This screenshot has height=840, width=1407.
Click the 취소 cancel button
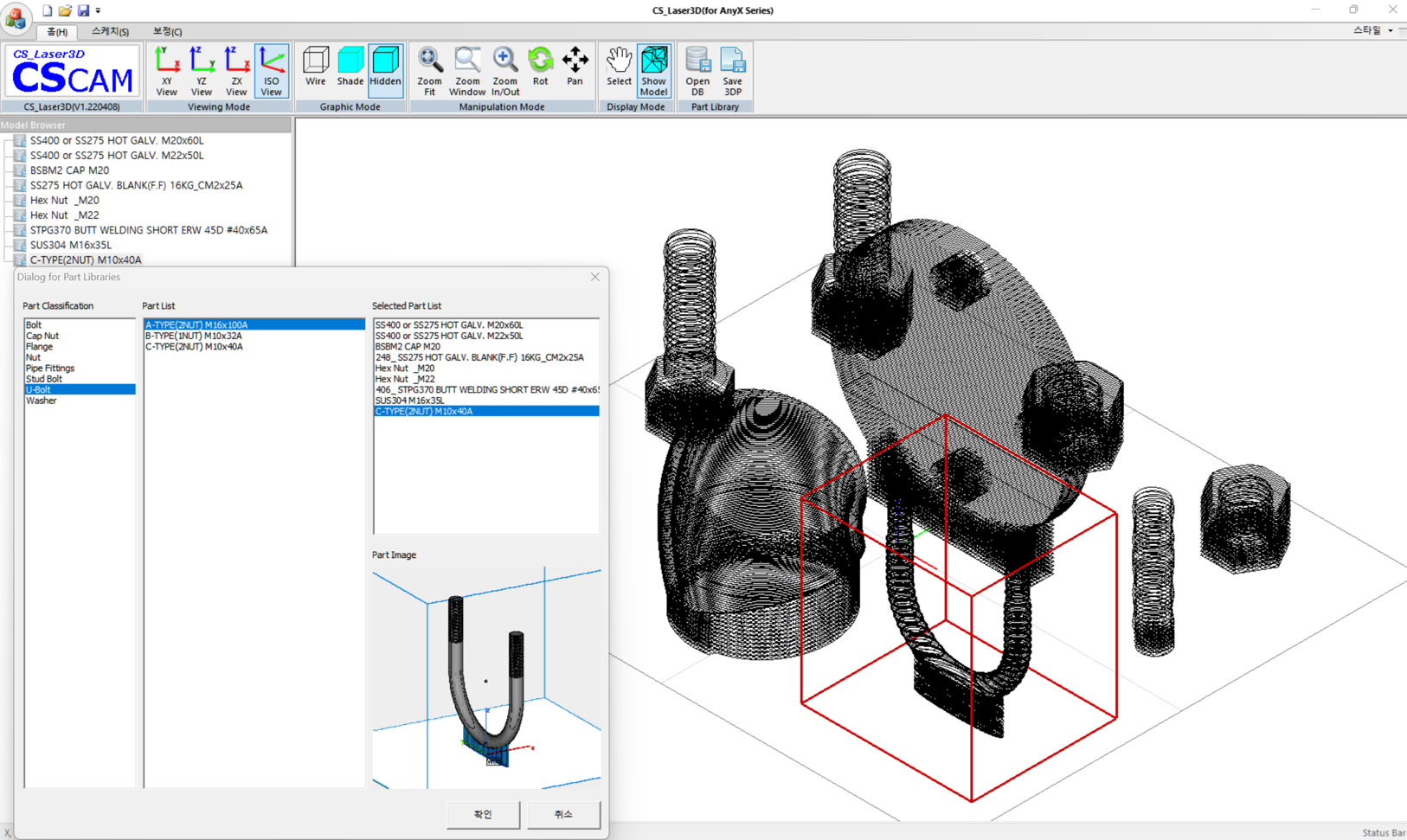pyautogui.click(x=563, y=814)
